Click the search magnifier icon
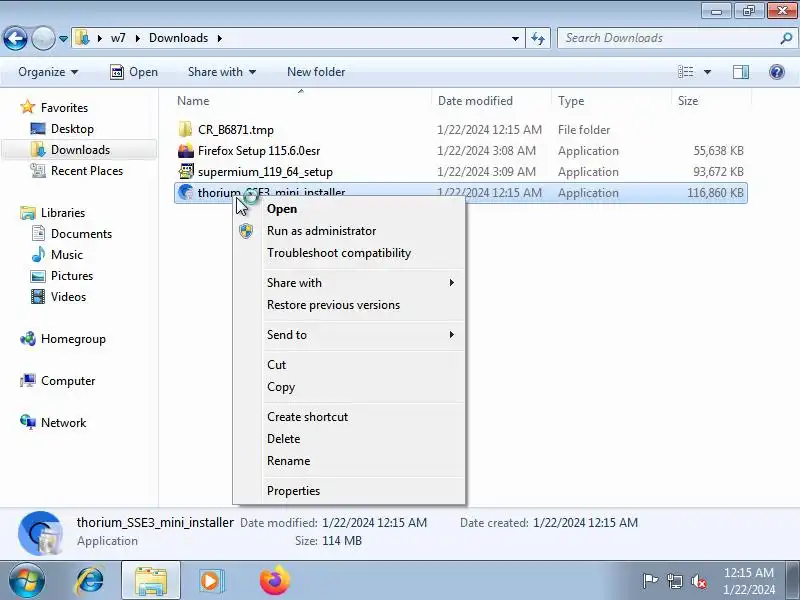This screenshot has width=800, height=600. [786, 38]
